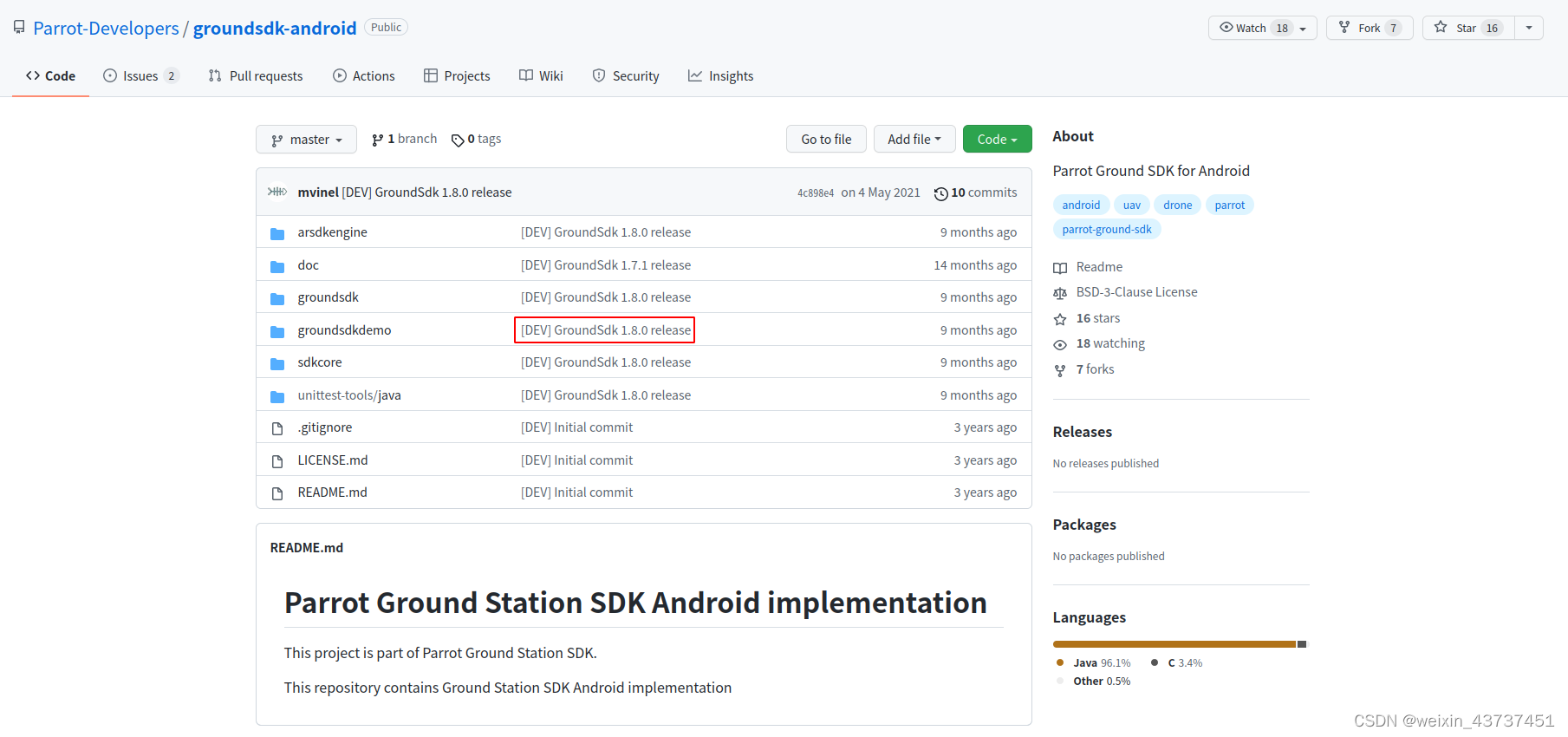Click the Go to file button
Viewport: 1568px width, 737px height.
tap(826, 140)
